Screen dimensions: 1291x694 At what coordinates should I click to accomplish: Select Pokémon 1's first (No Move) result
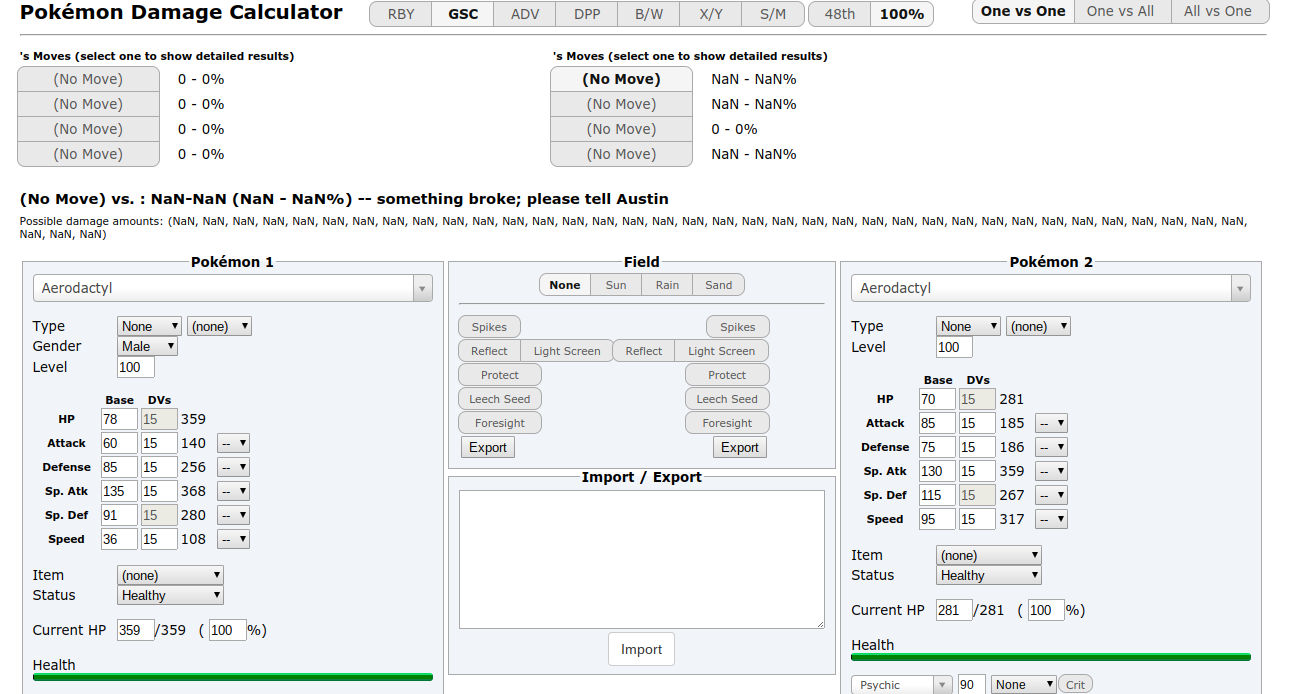(x=88, y=79)
